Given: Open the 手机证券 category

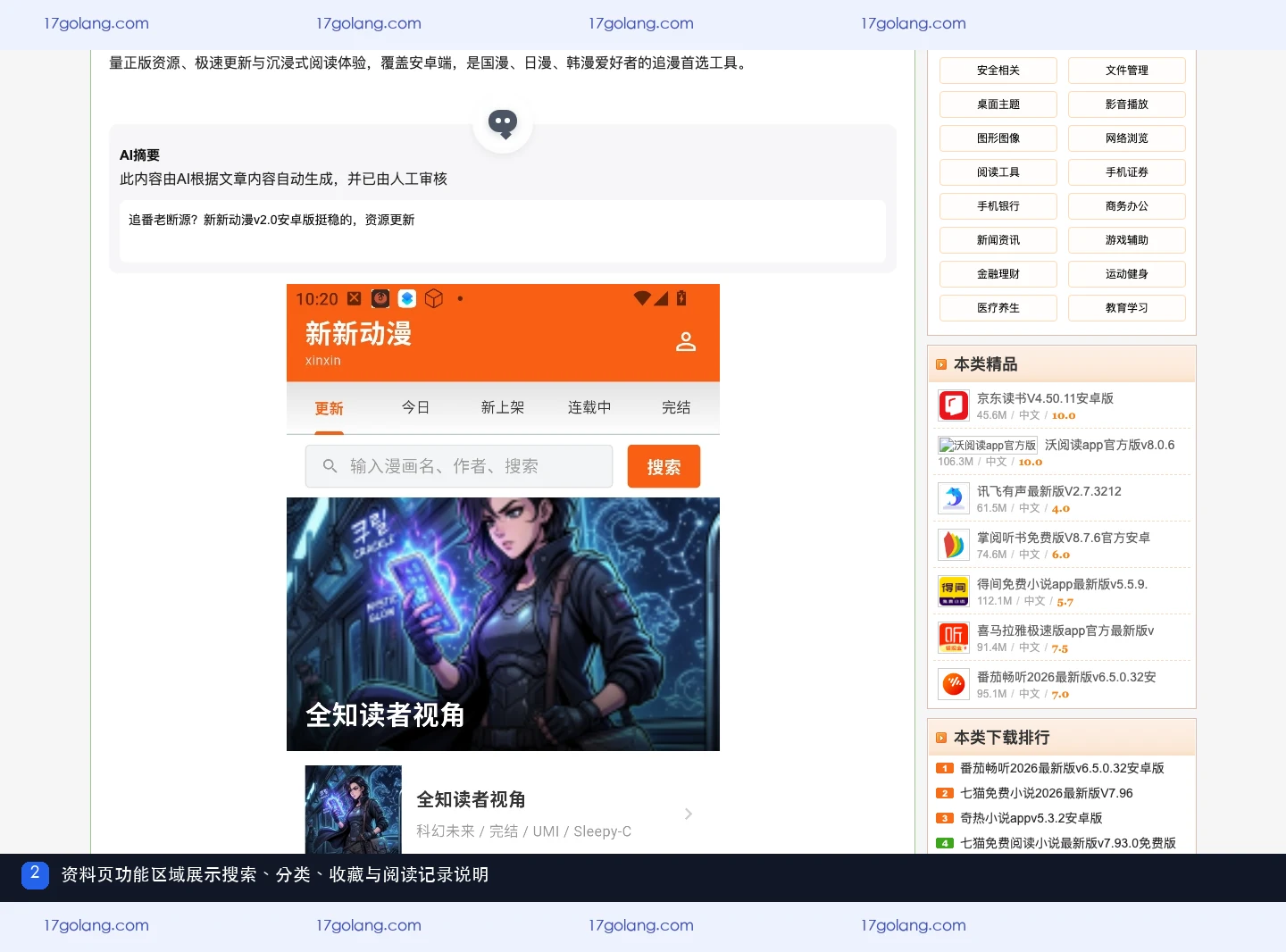Looking at the screenshot, I should pos(1127,172).
